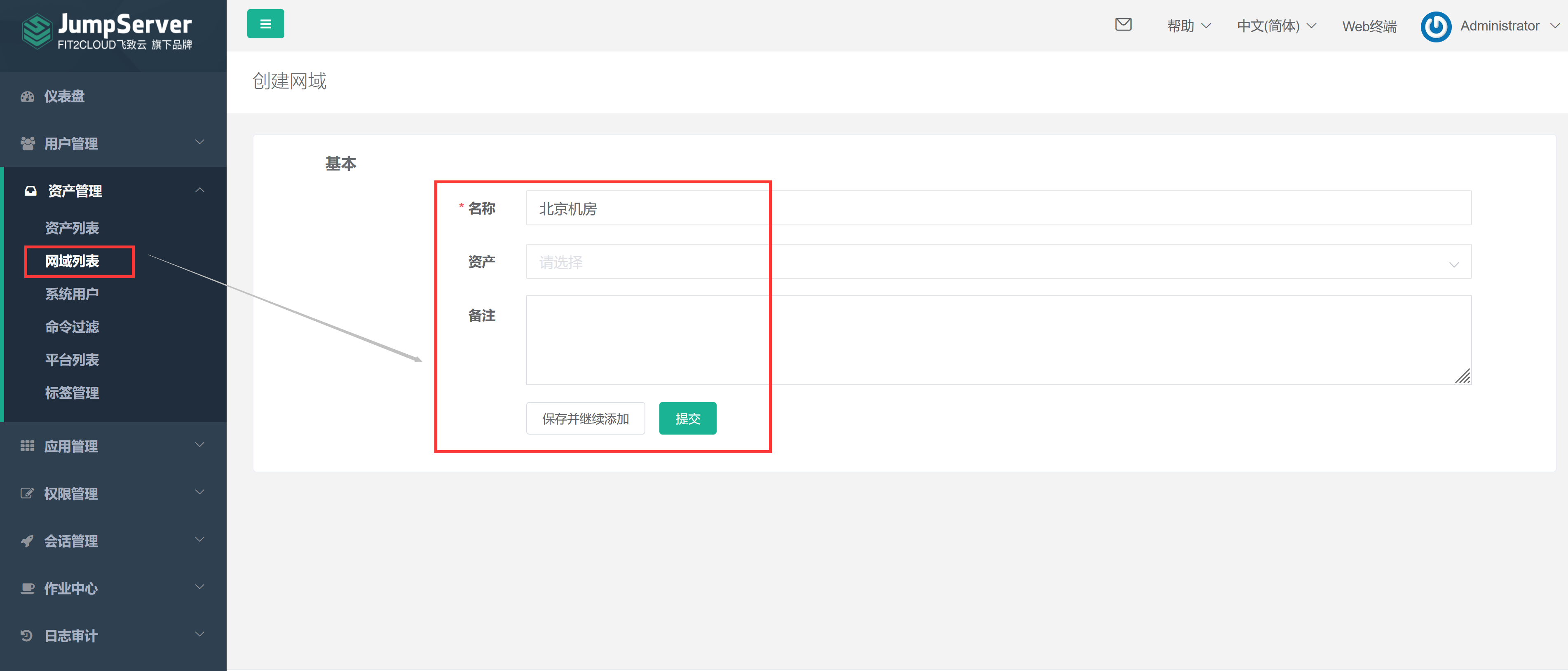This screenshot has width=1568, height=671.
Task: Open 标签管理 submenu item
Action: pyautogui.click(x=72, y=393)
